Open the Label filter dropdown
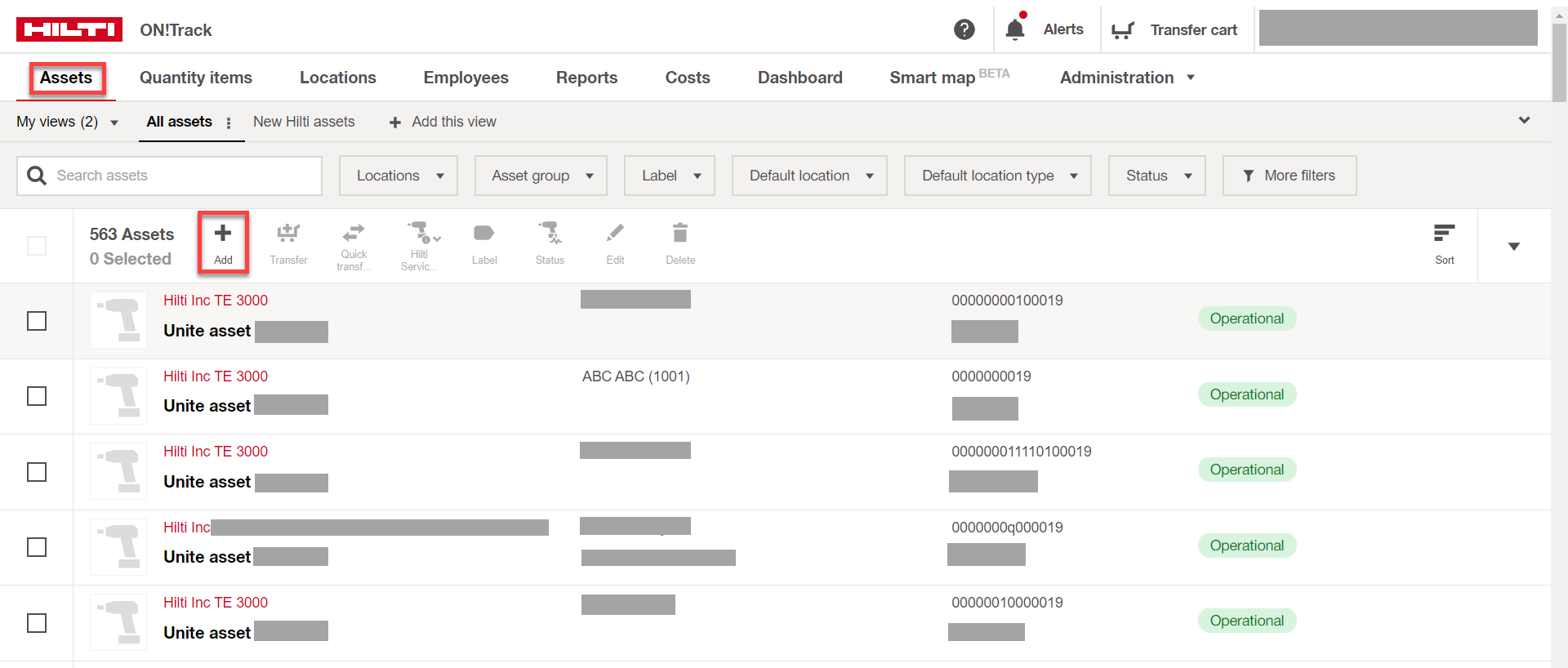The image size is (1568, 668). (x=670, y=176)
